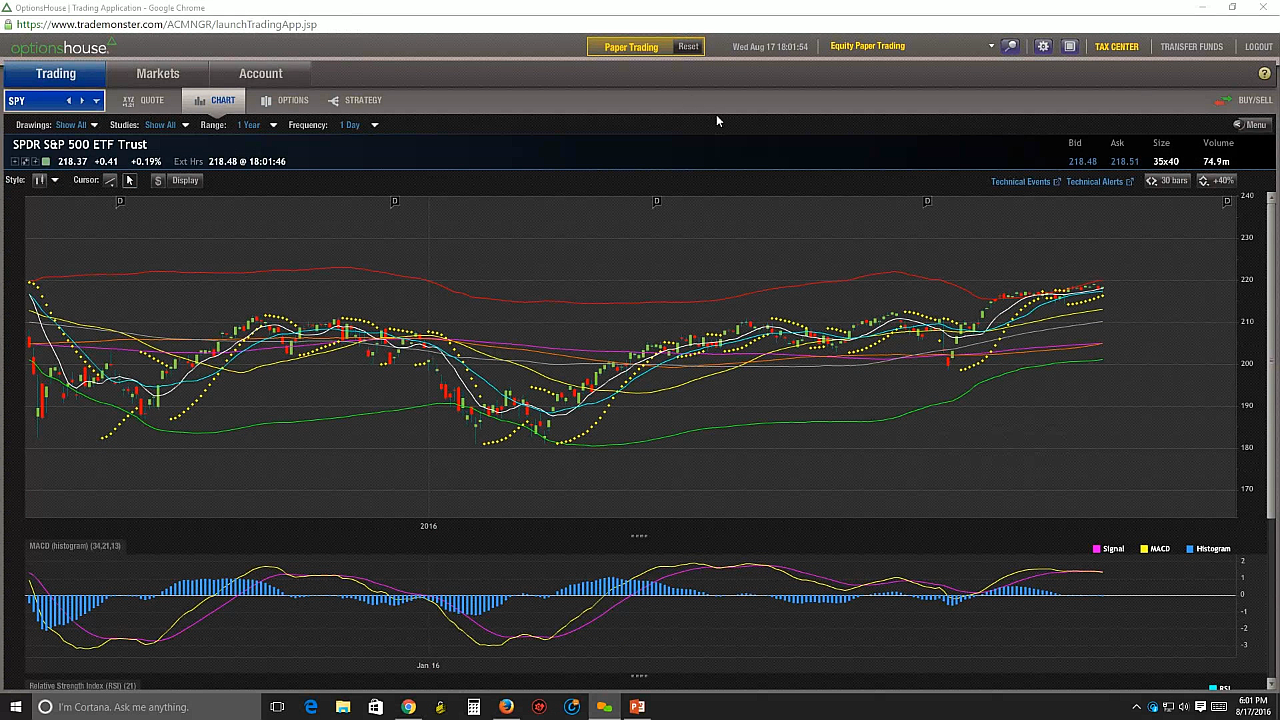Open the settings gear icon
The image size is (1280, 720).
[x=1043, y=46]
